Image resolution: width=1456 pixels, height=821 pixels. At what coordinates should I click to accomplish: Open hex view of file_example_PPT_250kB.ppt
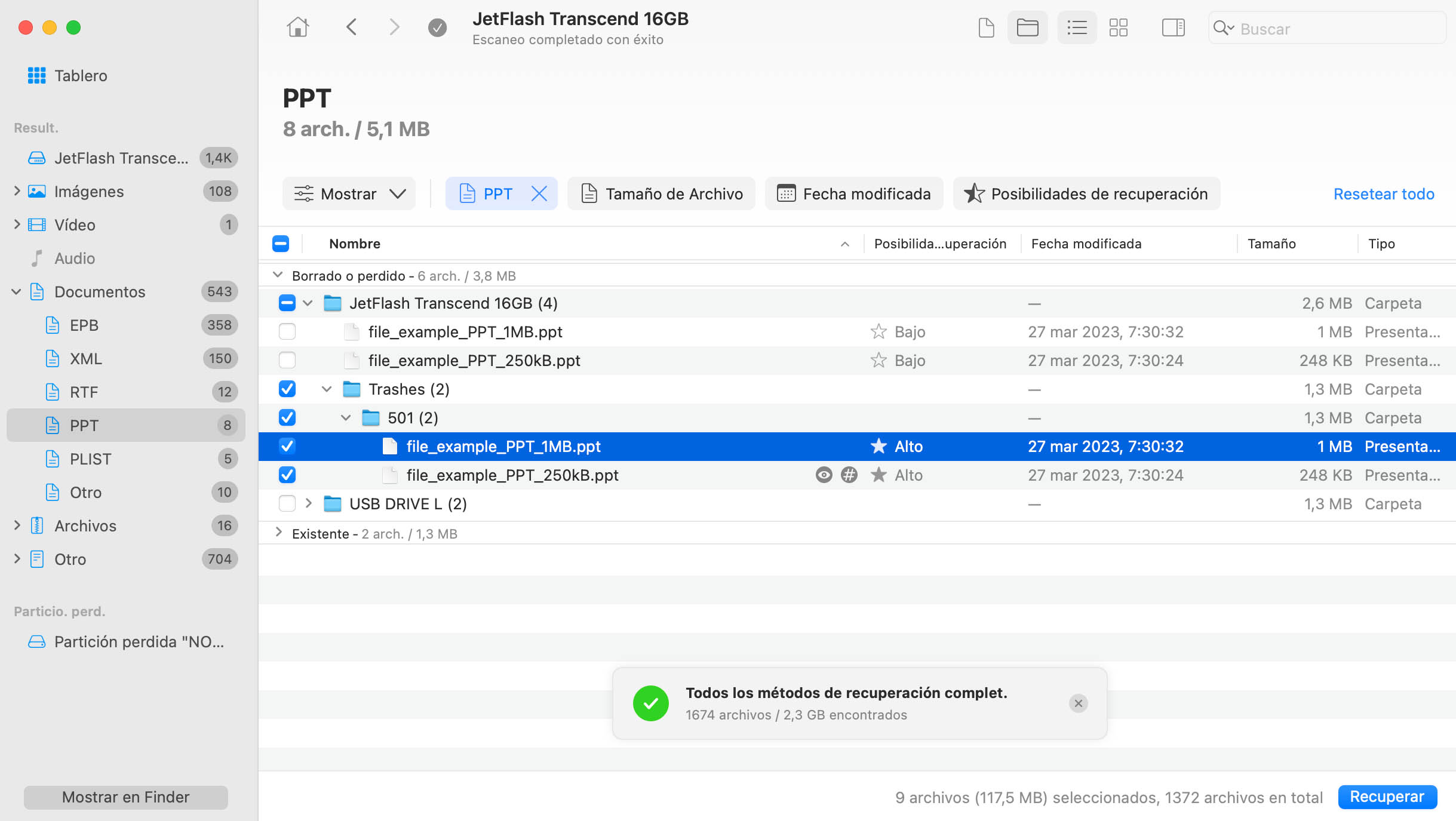tap(849, 475)
